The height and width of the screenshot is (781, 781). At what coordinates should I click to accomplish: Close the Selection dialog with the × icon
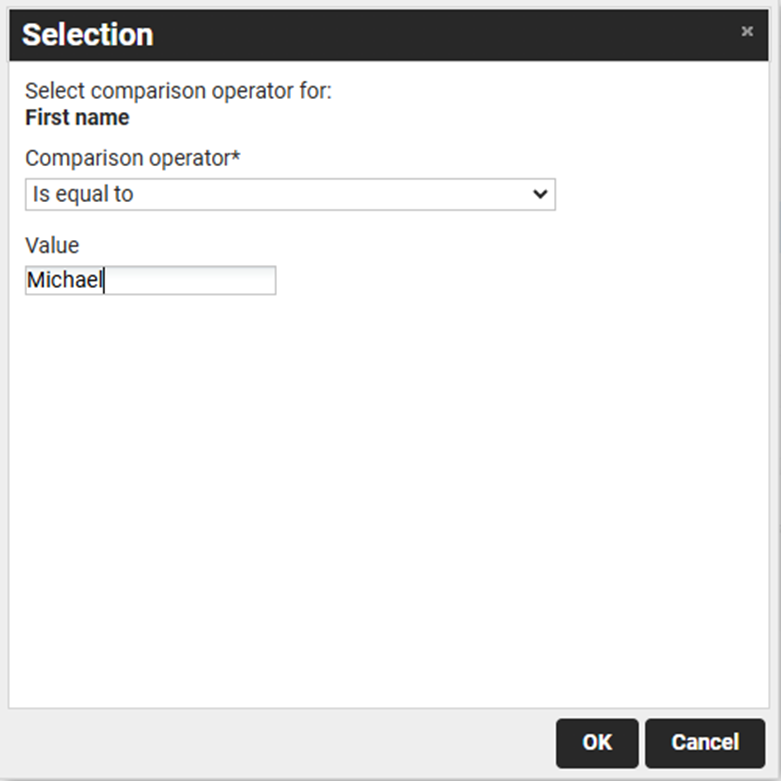coord(747,32)
